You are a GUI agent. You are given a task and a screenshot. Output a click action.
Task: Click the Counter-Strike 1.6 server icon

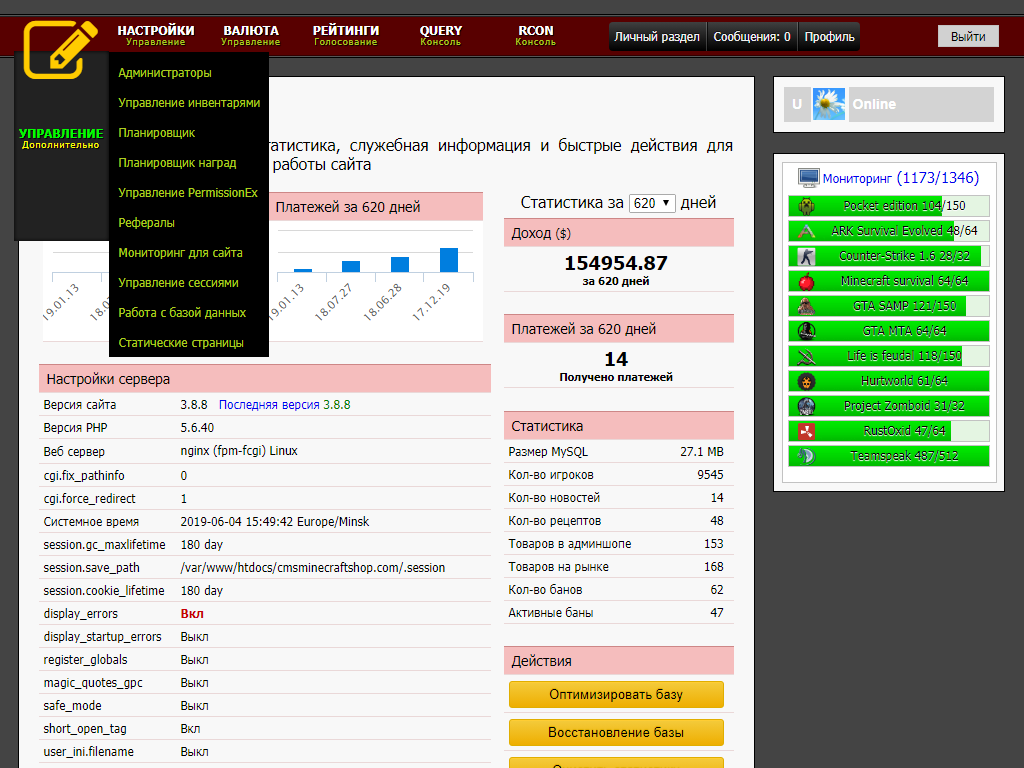(x=806, y=256)
